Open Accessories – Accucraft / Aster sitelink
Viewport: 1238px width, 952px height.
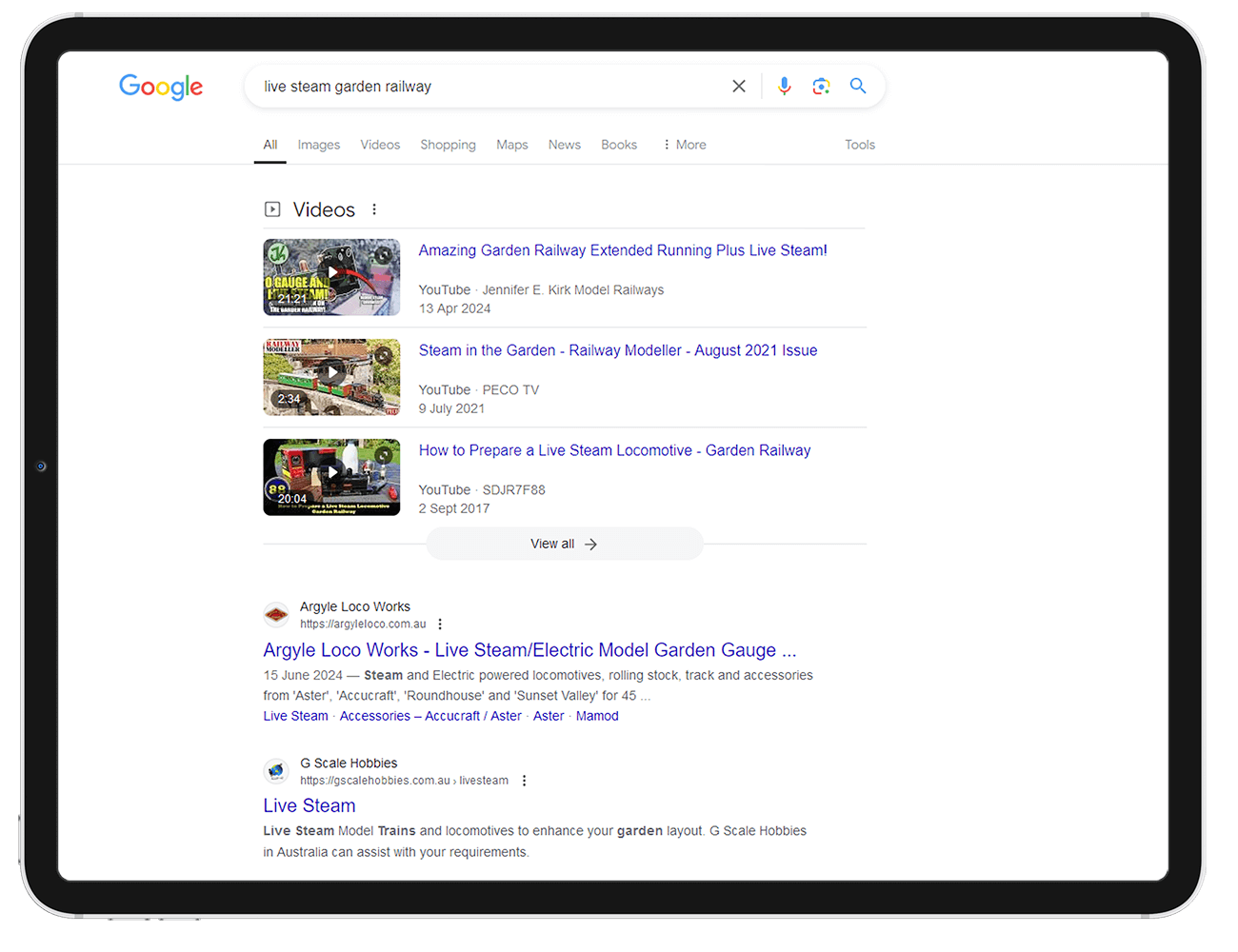tap(430, 716)
